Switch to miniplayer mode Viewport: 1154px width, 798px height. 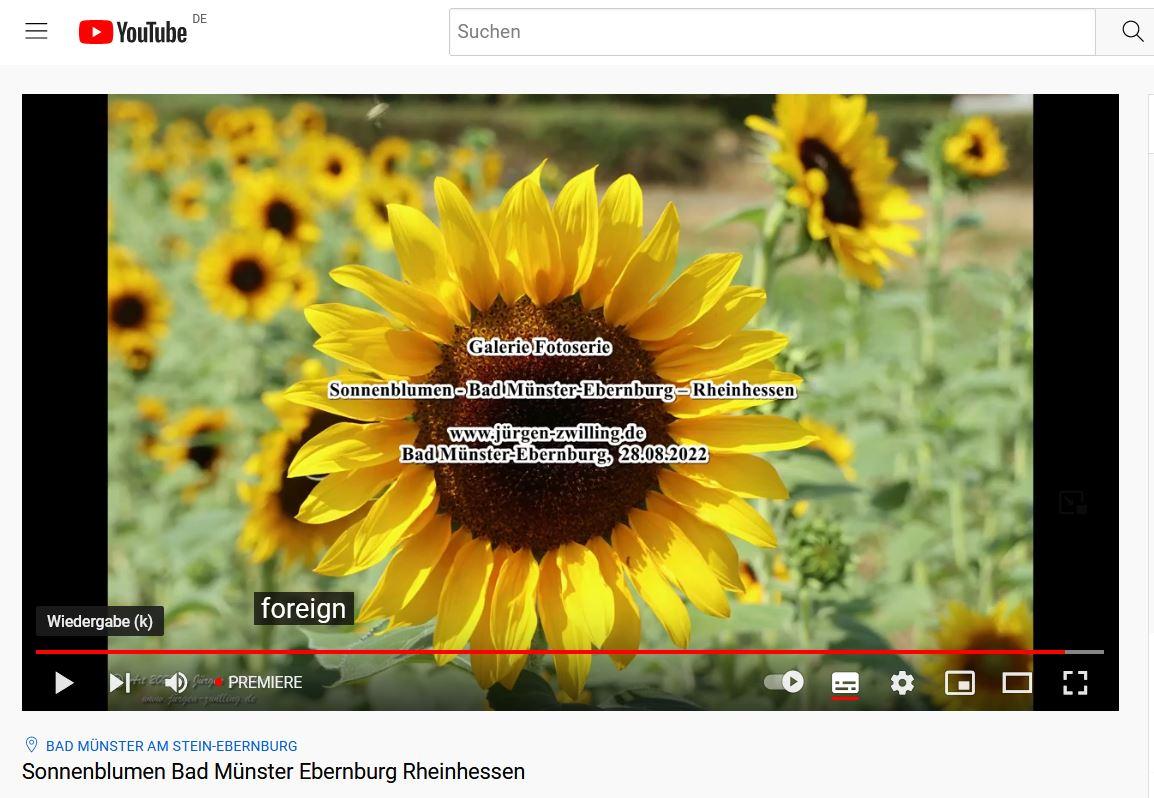coord(960,683)
